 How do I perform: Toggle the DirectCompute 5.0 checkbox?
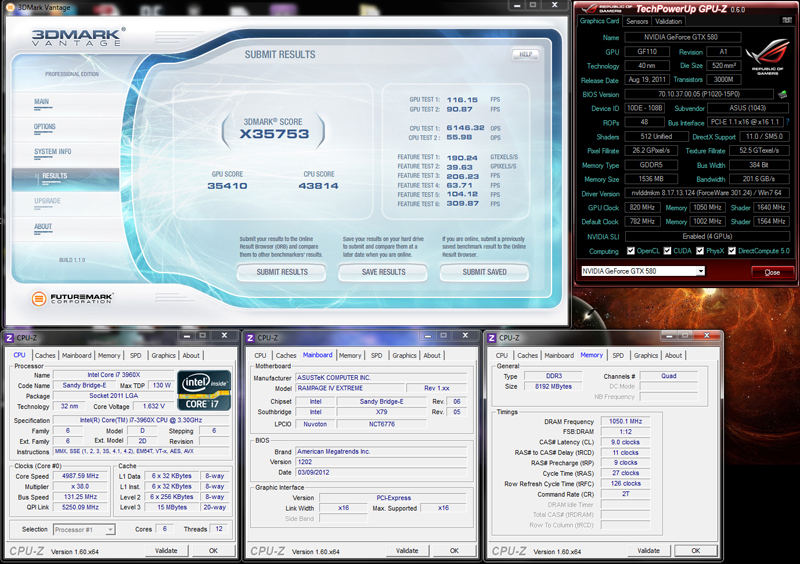[x=732, y=251]
